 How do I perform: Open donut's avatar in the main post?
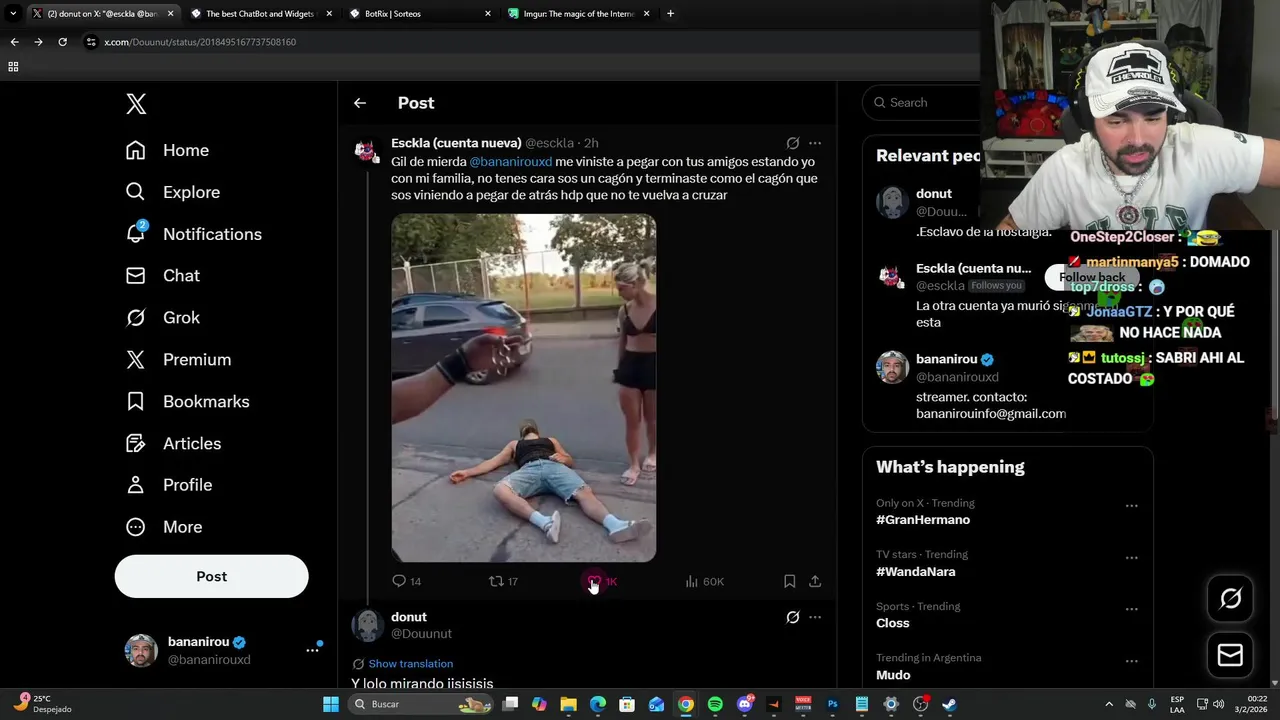coord(367,625)
